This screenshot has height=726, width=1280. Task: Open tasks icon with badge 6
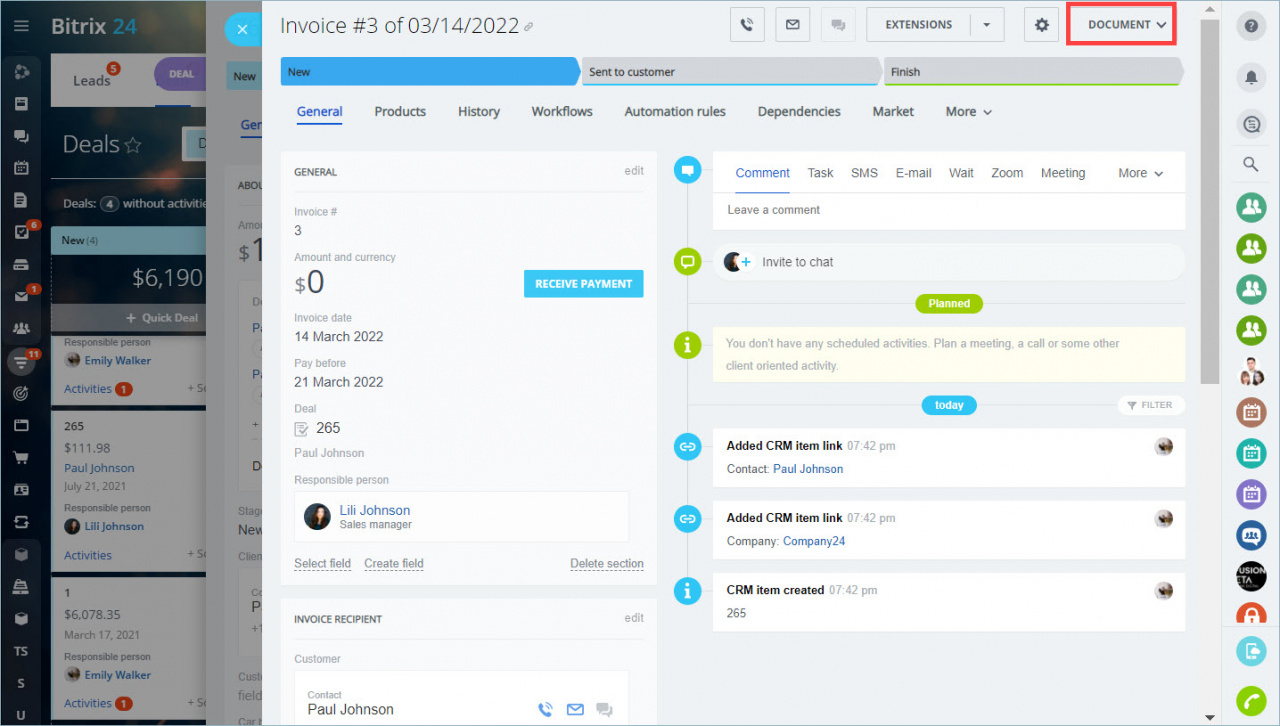tap(21, 232)
